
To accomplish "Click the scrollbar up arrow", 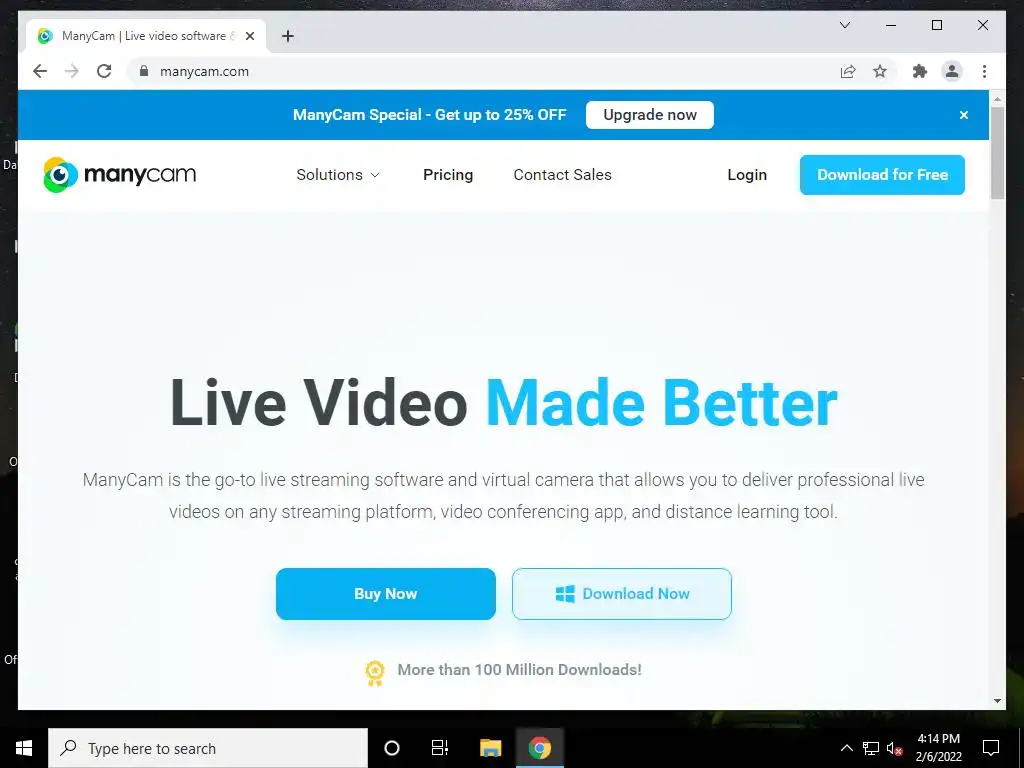I will pos(997,99).
